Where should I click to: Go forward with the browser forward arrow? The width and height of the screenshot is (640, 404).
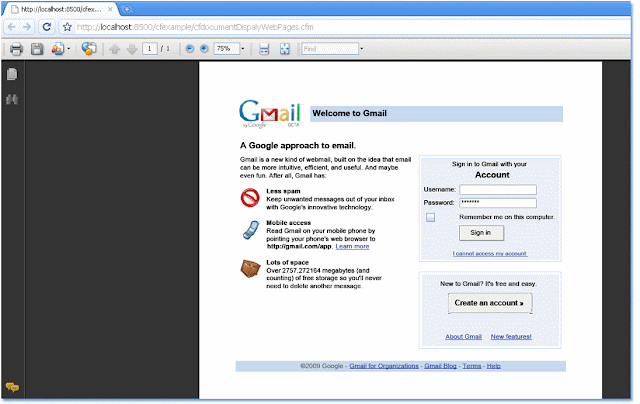pos(27,27)
